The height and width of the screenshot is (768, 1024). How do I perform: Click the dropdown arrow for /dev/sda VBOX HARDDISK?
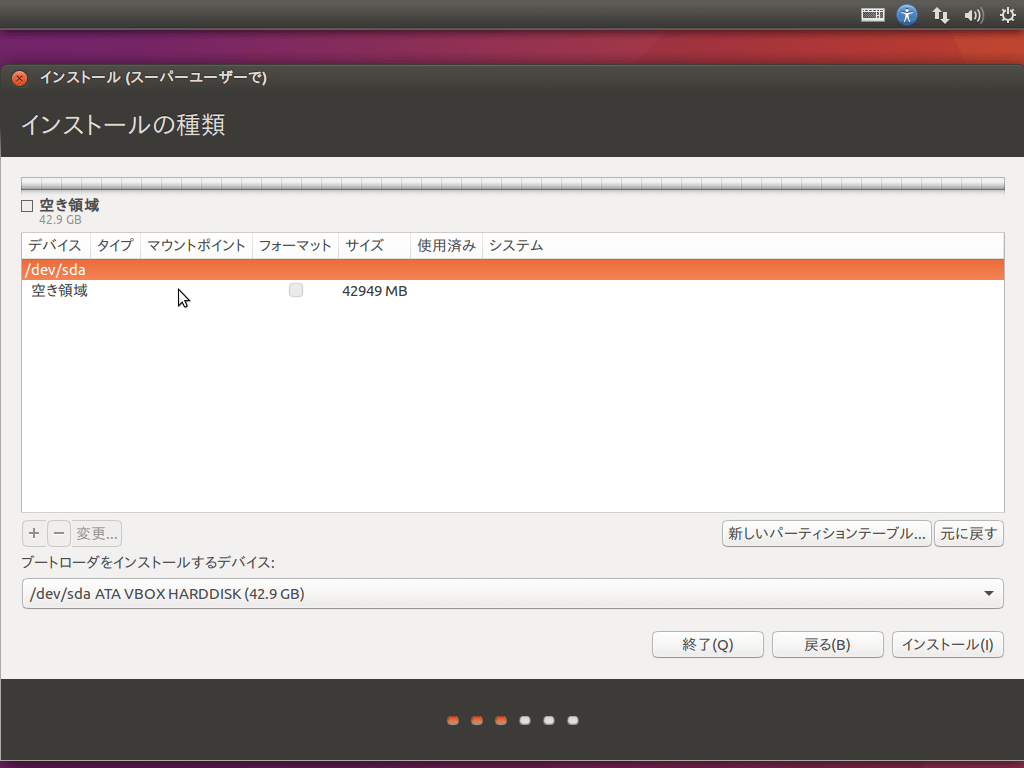pos(989,594)
